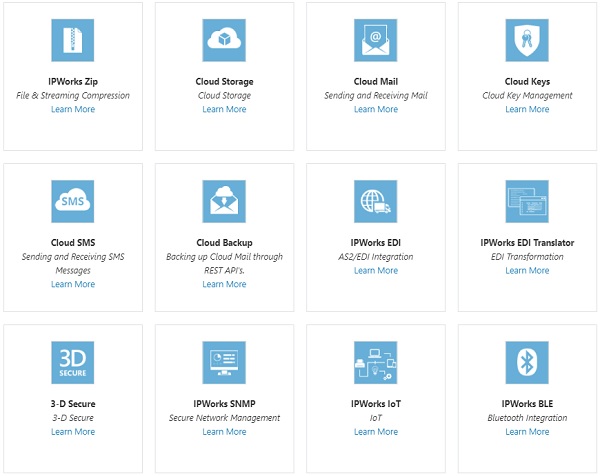Click italic '3-D Secure' description text
This screenshot has width=600, height=476.
(x=73, y=417)
